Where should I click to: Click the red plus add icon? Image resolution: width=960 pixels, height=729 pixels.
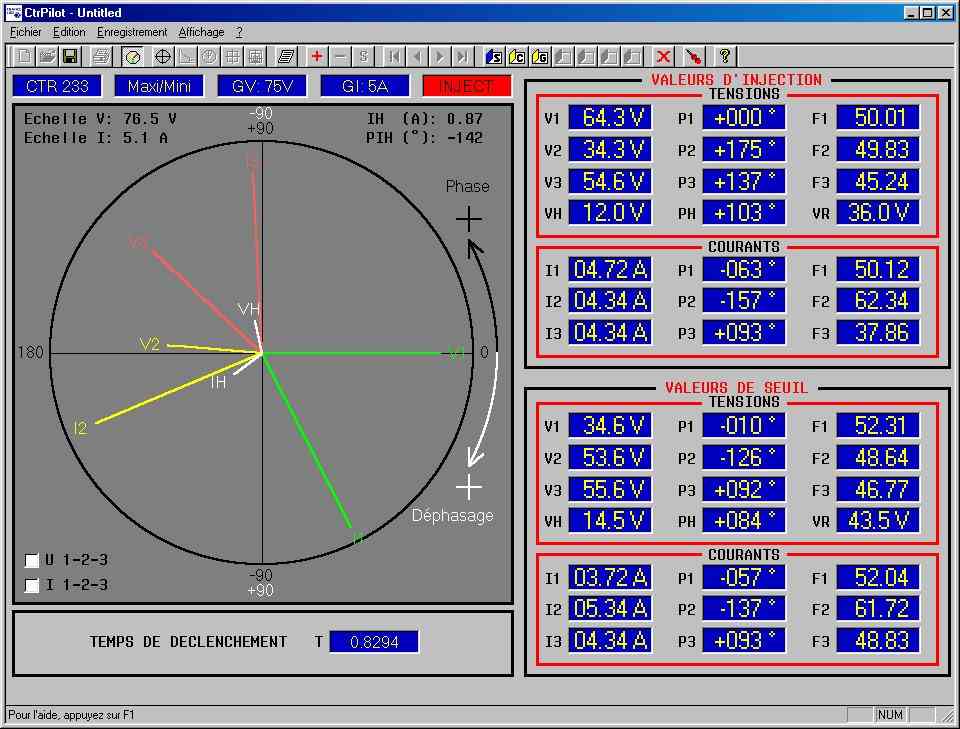click(x=317, y=57)
